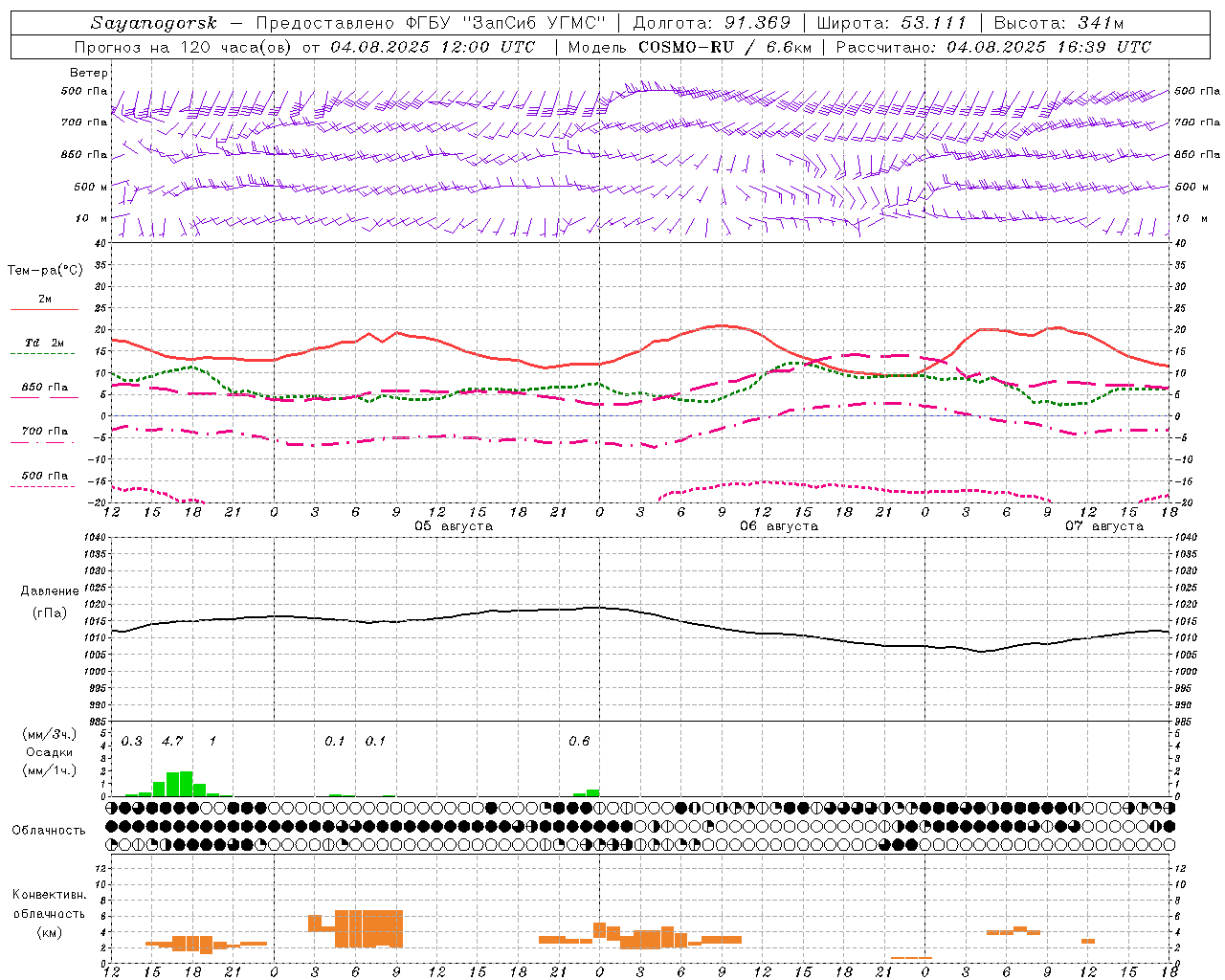The height and width of the screenshot is (980, 1225).
Task: Click the 'Высота: 341м' elevation text
Action: pos(1058,23)
